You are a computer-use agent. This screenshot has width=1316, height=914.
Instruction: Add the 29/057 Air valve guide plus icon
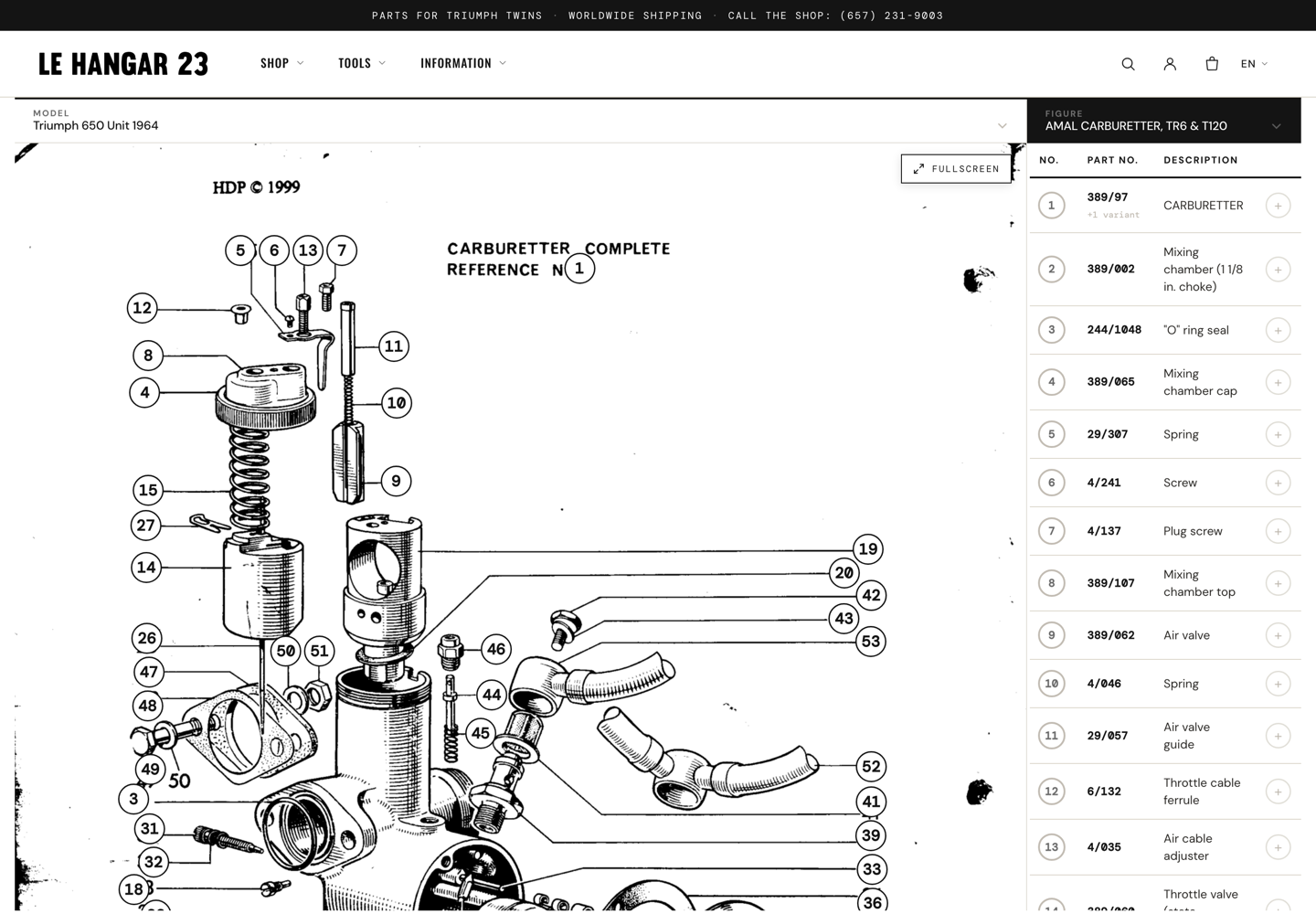(1278, 736)
